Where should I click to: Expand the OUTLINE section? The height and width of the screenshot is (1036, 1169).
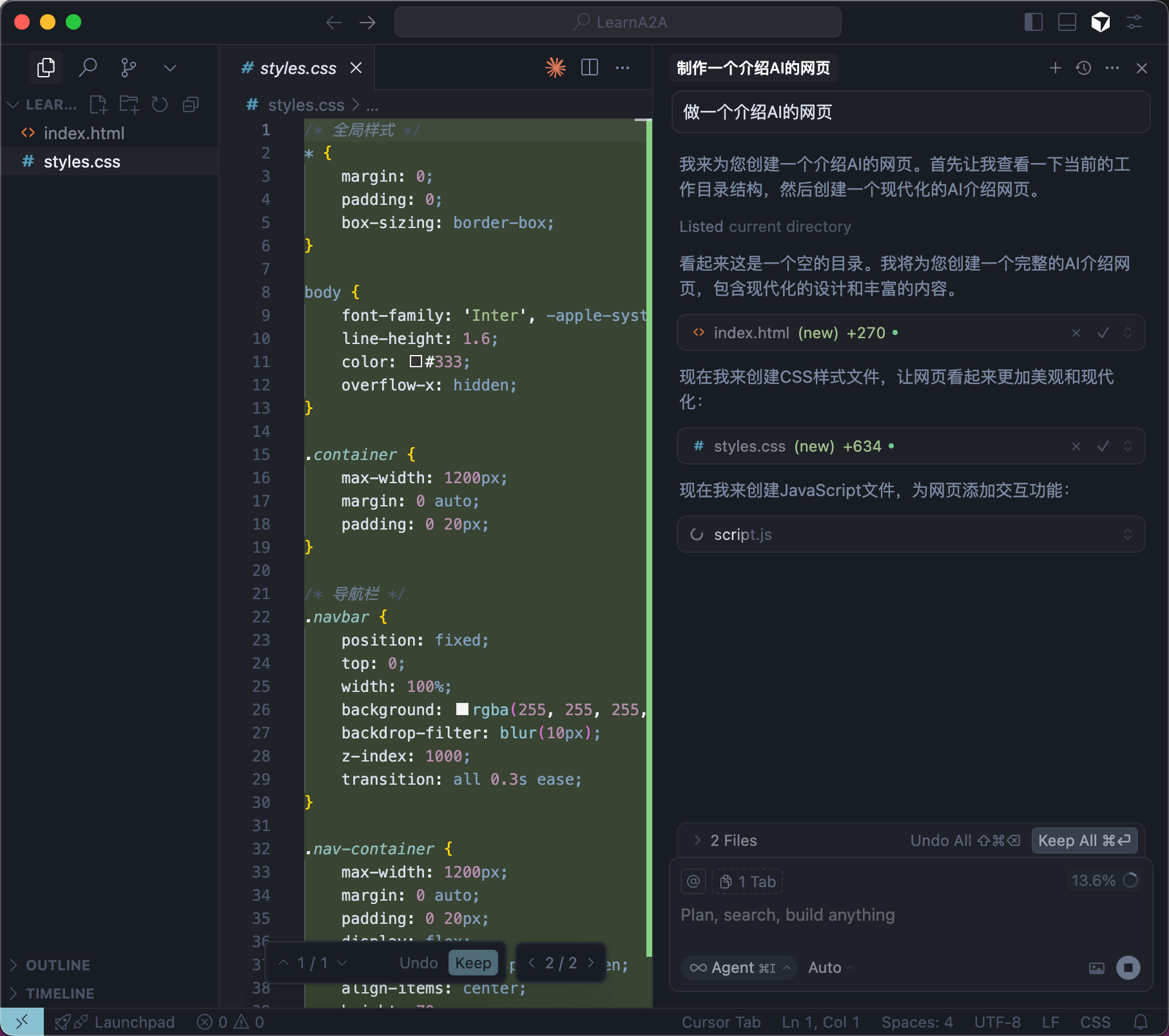click(57, 964)
